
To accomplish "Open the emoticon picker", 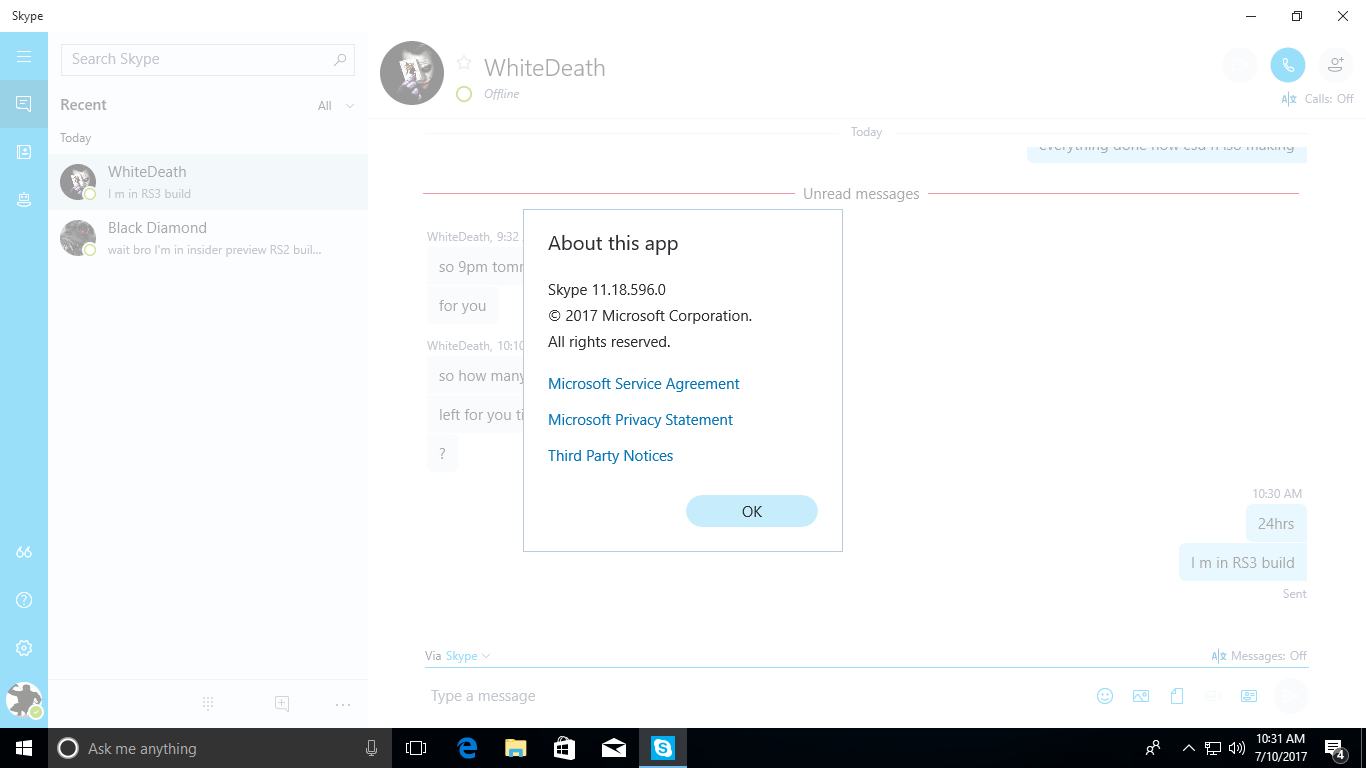I will click(1105, 696).
